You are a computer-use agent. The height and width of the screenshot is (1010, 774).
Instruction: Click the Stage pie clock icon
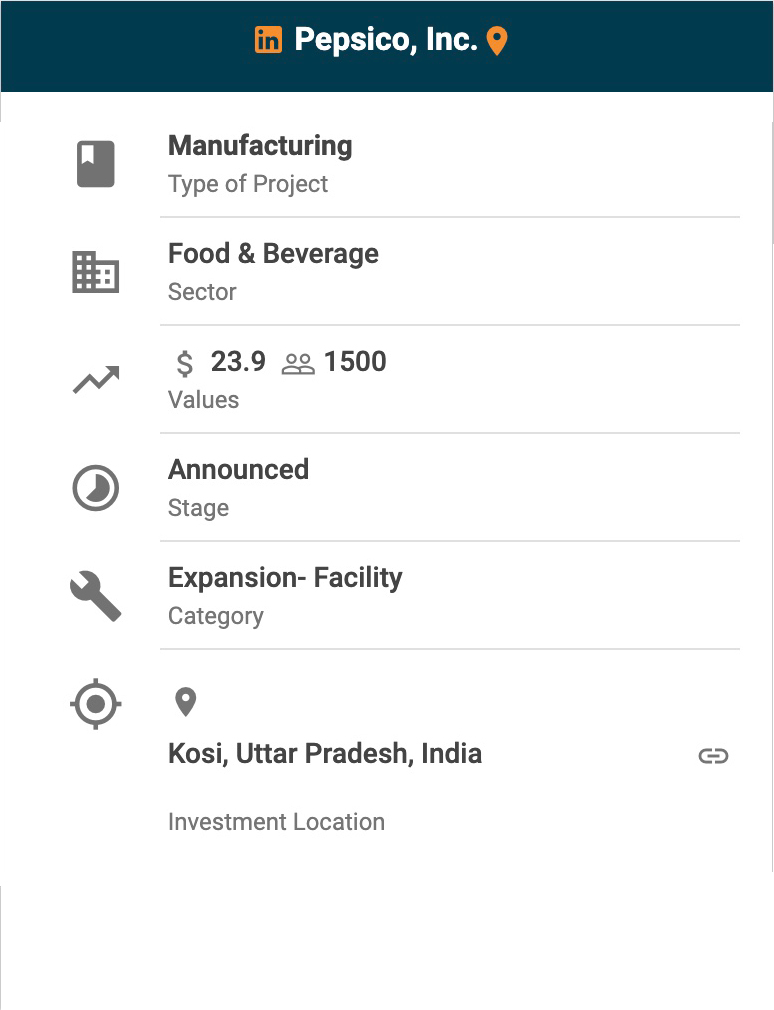(x=96, y=488)
